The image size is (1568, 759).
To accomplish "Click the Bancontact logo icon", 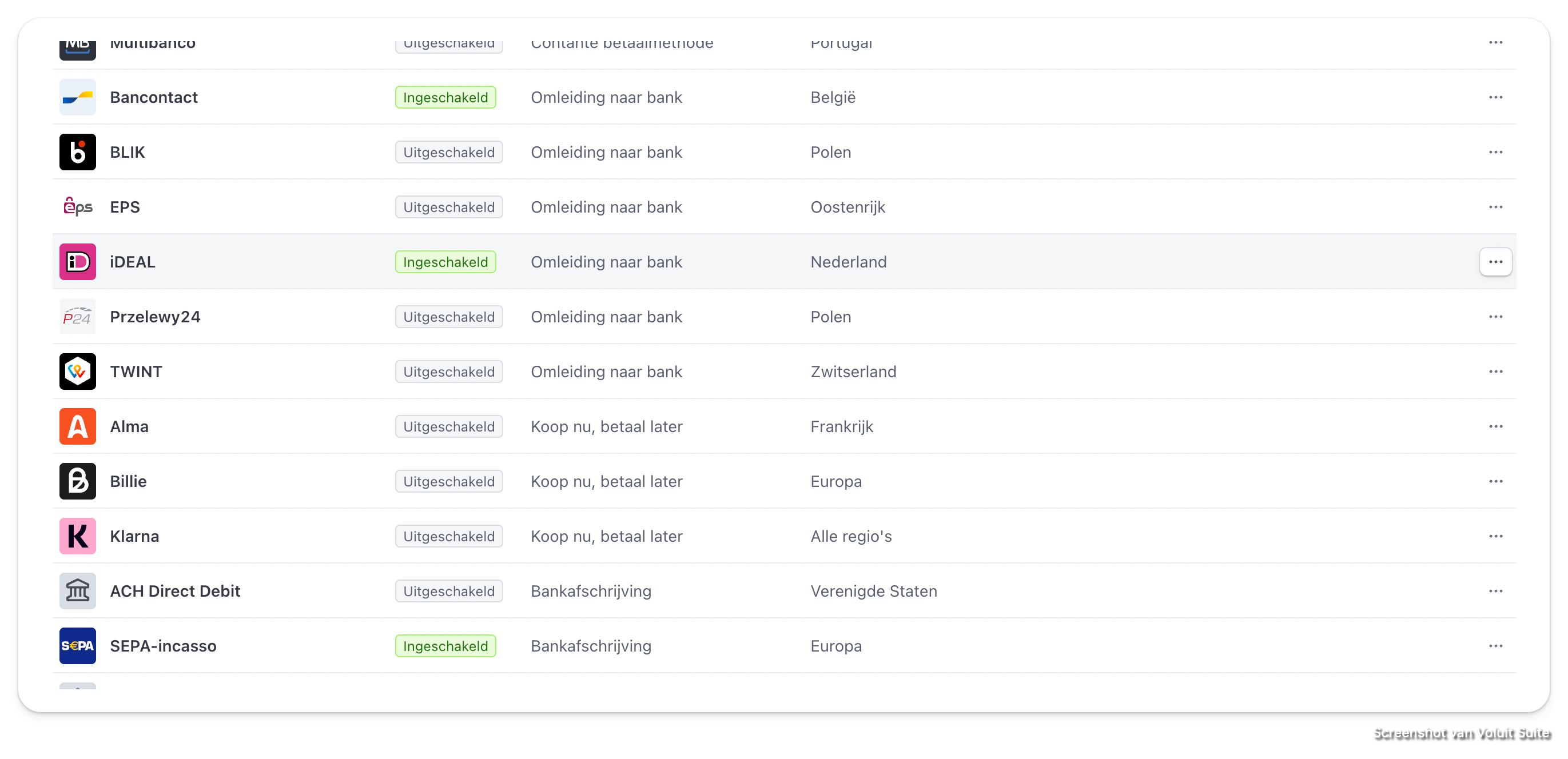I will coord(77,97).
